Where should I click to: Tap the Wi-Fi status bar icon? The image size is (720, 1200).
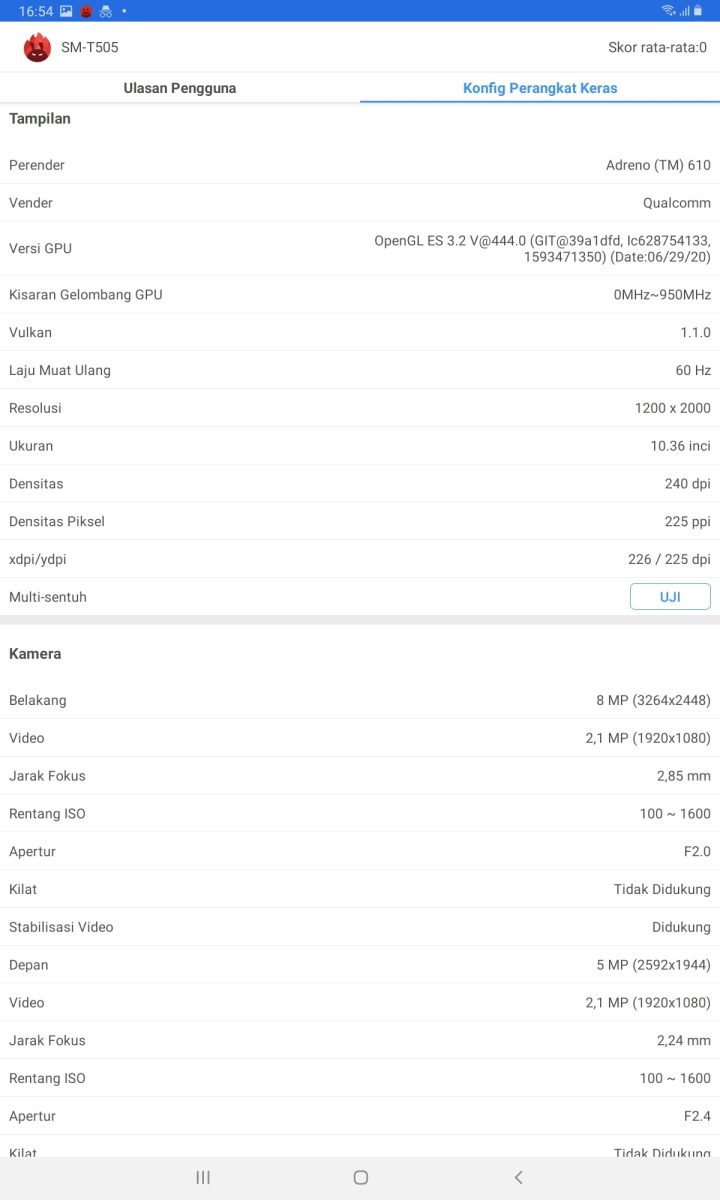tap(668, 11)
